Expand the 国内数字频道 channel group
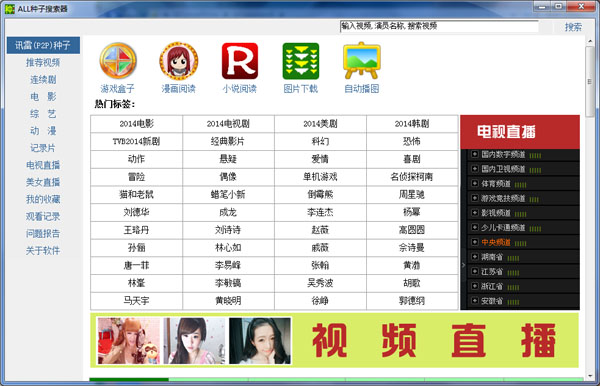 click(475, 154)
